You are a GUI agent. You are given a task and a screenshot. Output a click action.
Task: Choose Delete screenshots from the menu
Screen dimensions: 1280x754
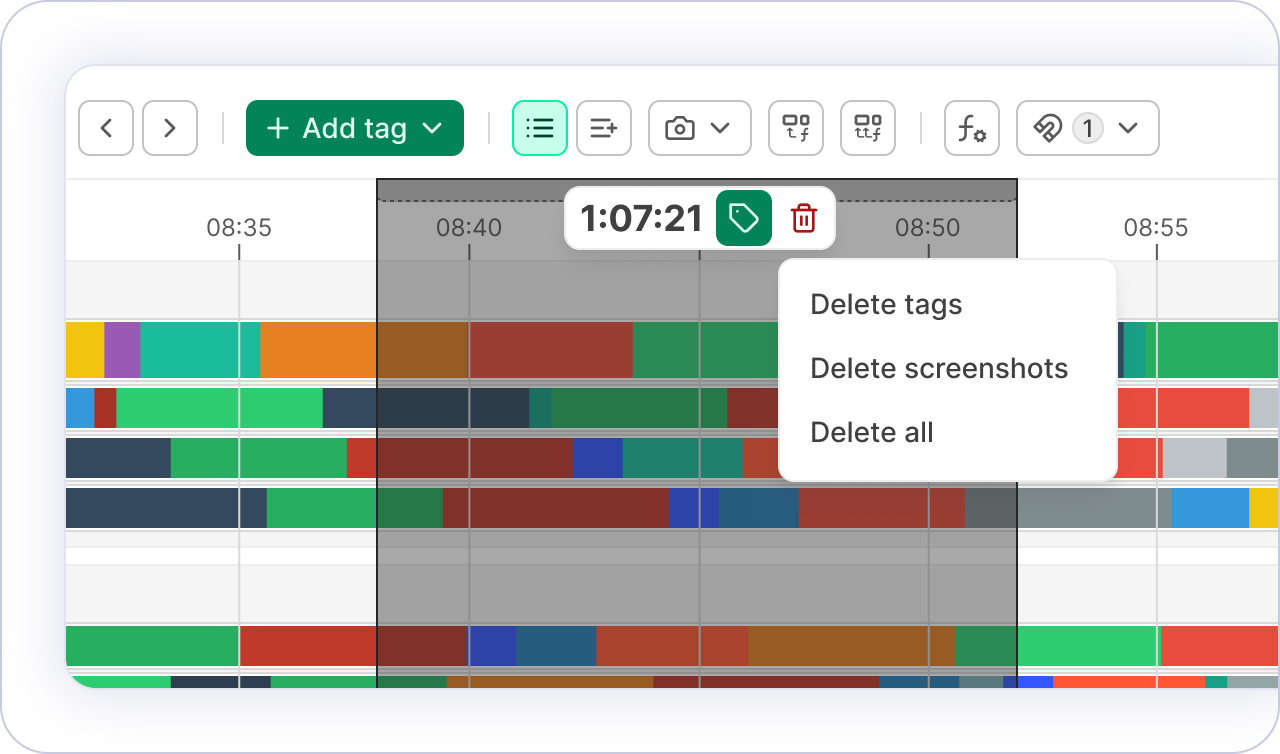(x=939, y=368)
